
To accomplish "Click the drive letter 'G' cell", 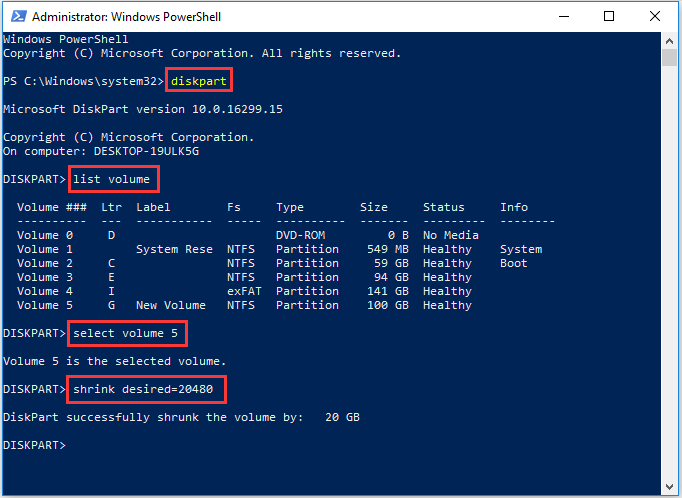I will pyautogui.click(x=111, y=305).
